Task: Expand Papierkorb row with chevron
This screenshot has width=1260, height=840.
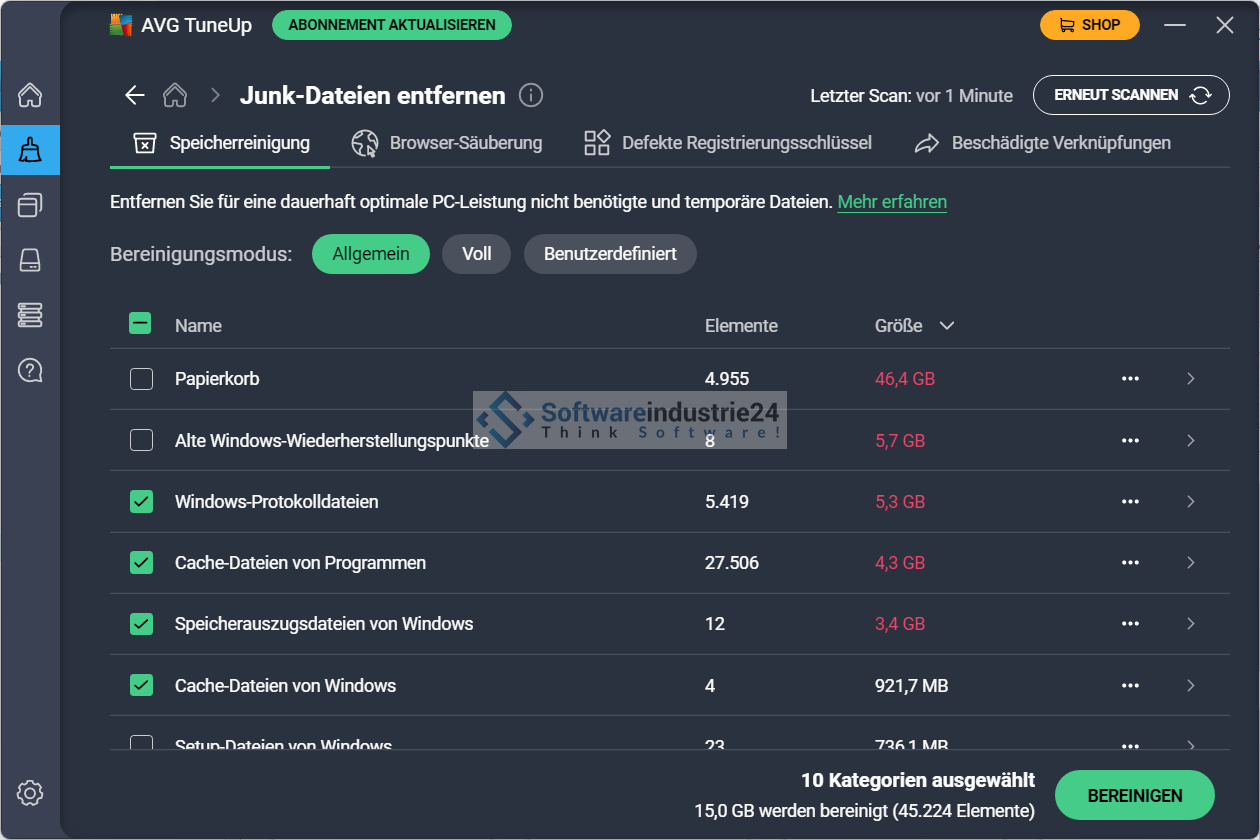Action: pos(1190,379)
